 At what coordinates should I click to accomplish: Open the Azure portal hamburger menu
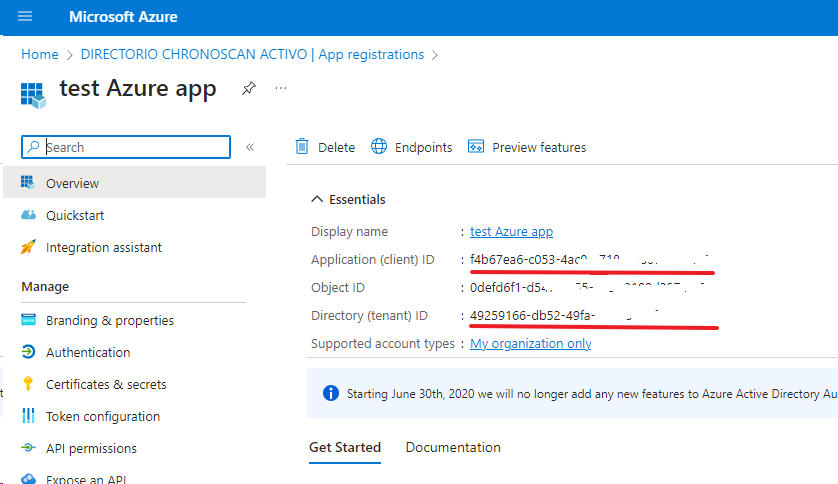pyautogui.click(x=25, y=17)
